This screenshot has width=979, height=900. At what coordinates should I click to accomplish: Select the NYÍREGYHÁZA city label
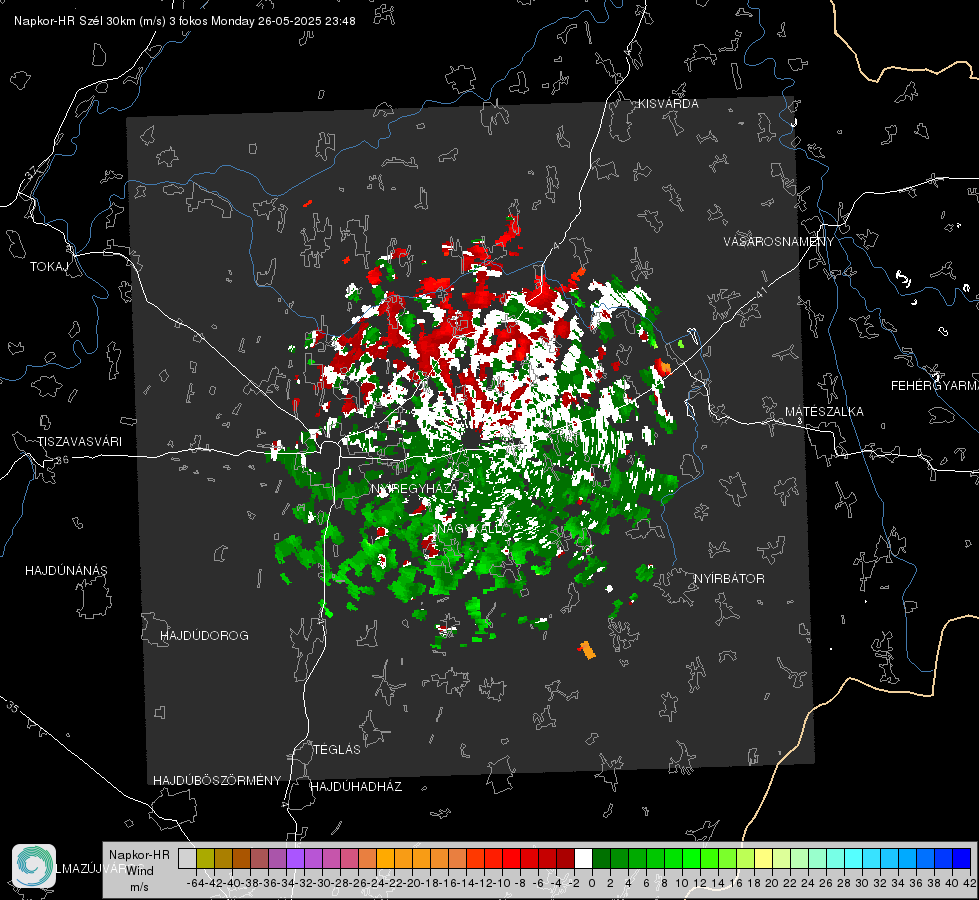click(415, 488)
